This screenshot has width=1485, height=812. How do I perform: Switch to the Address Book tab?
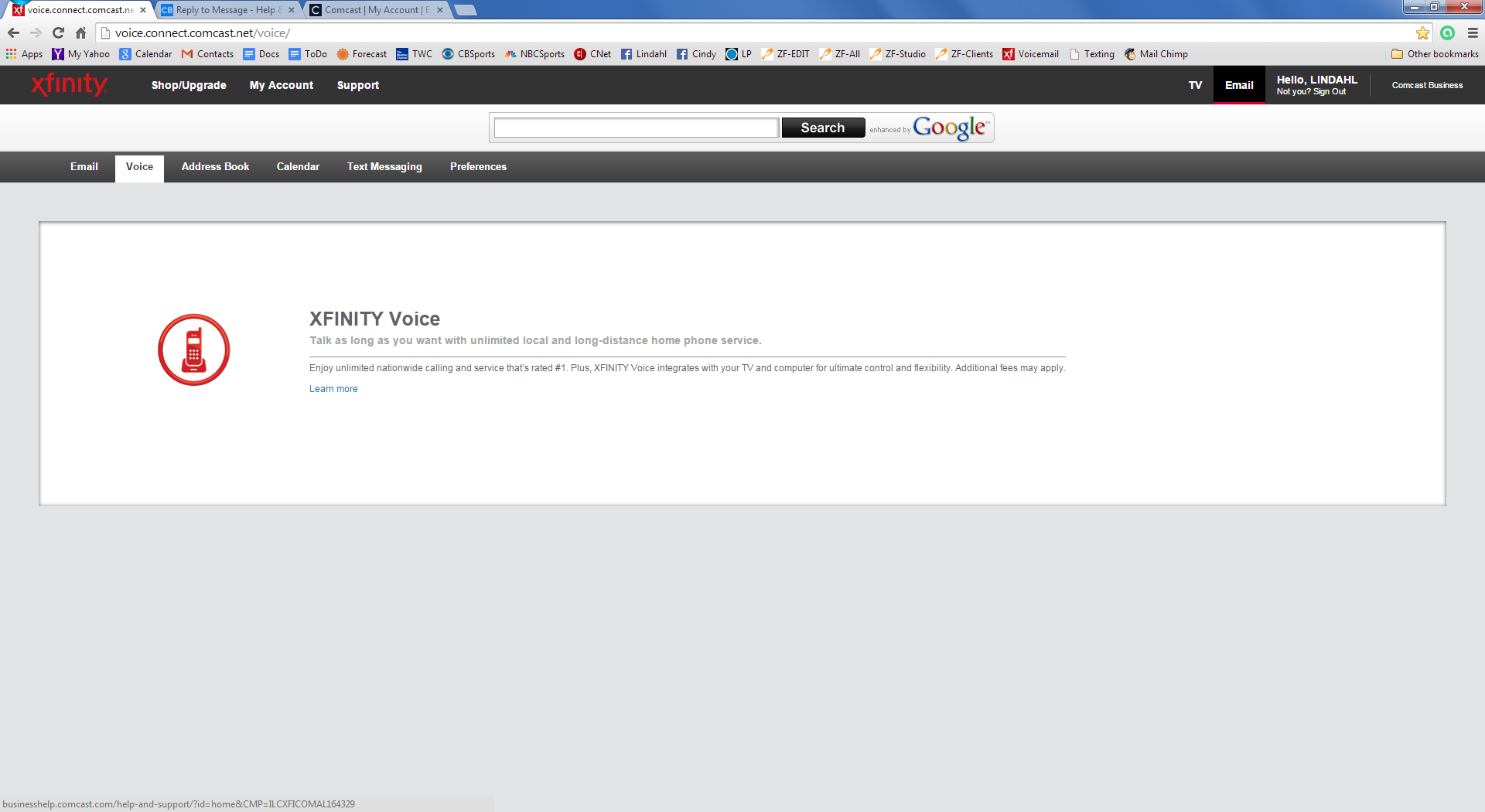coord(215,167)
